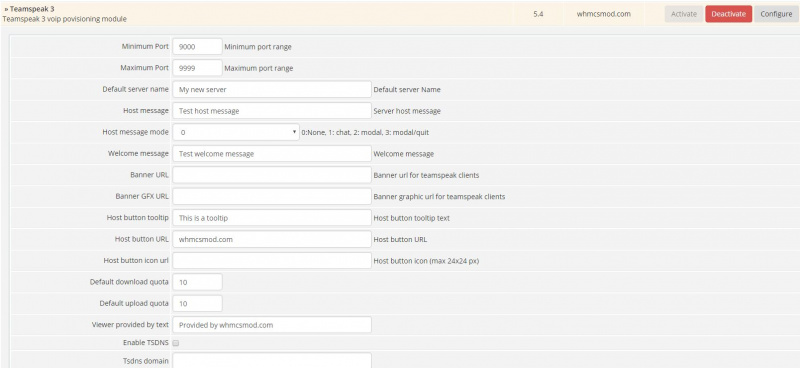Image resolution: width=800 pixels, height=368 pixels.
Task: Click the version number 5.4
Action: tap(538, 14)
